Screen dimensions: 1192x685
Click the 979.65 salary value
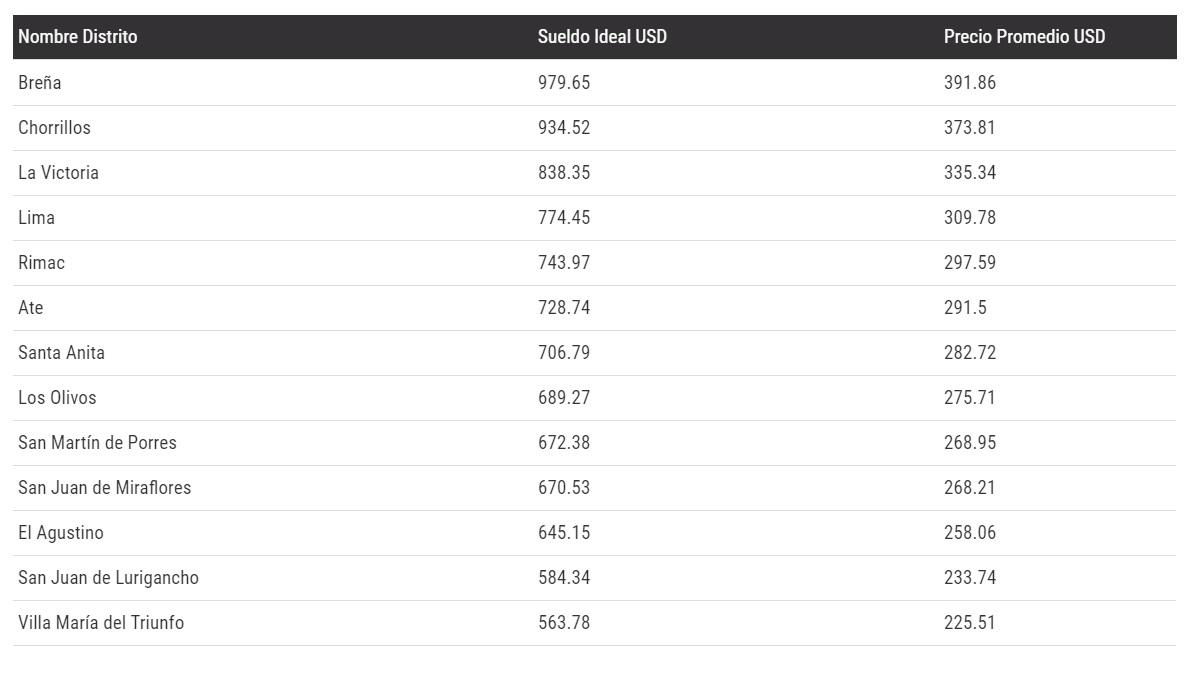pyautogui.click(x=564, y=83)
